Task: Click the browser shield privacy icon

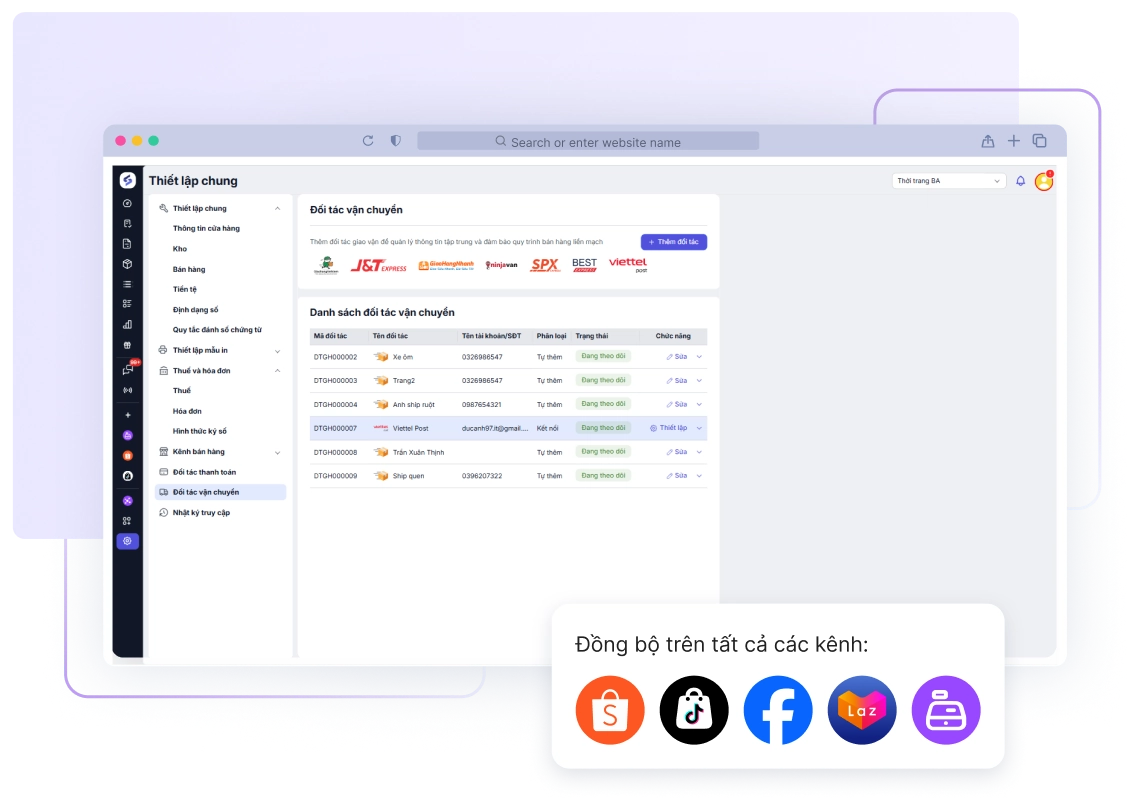Action: tap(395, 141)
